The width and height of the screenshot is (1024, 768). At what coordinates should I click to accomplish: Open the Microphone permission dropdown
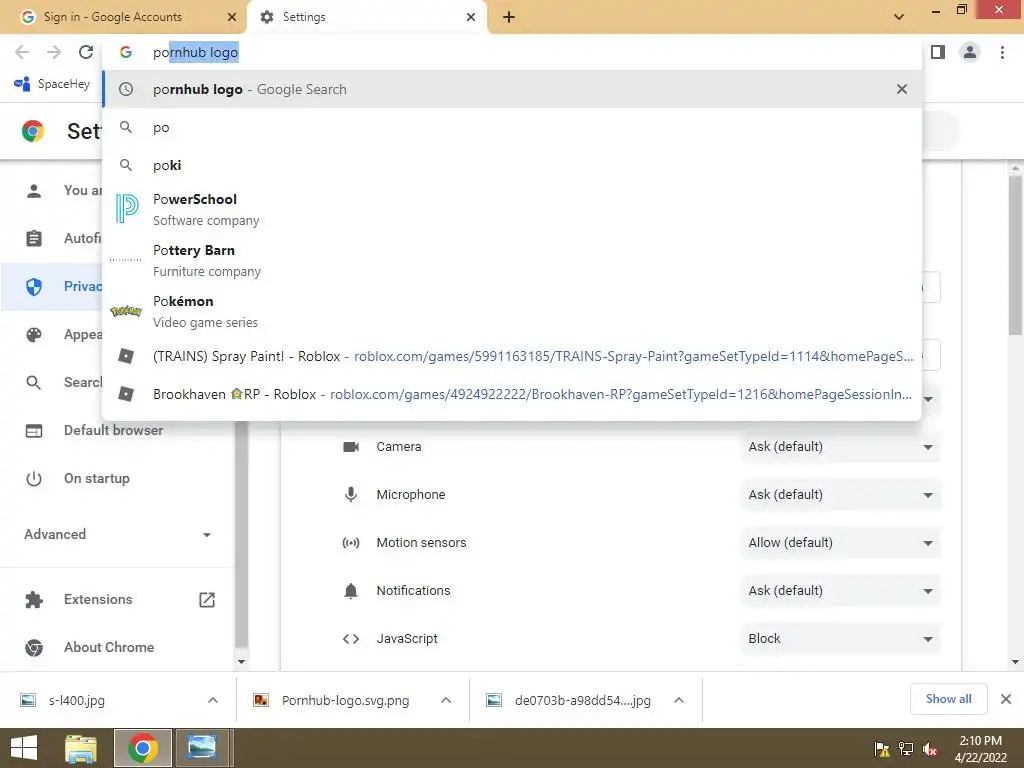click(840, 495)
